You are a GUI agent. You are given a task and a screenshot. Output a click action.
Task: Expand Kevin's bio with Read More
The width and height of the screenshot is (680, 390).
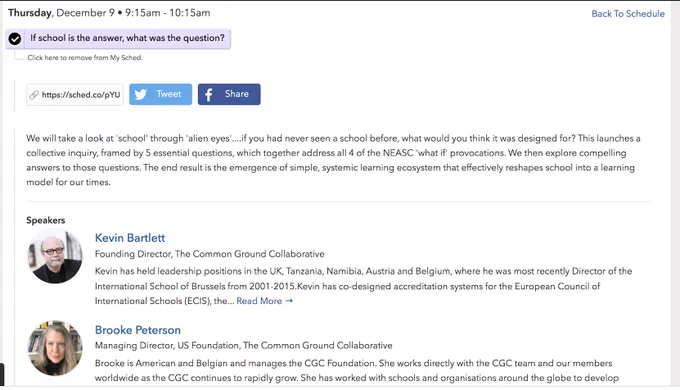click(265, 301)
